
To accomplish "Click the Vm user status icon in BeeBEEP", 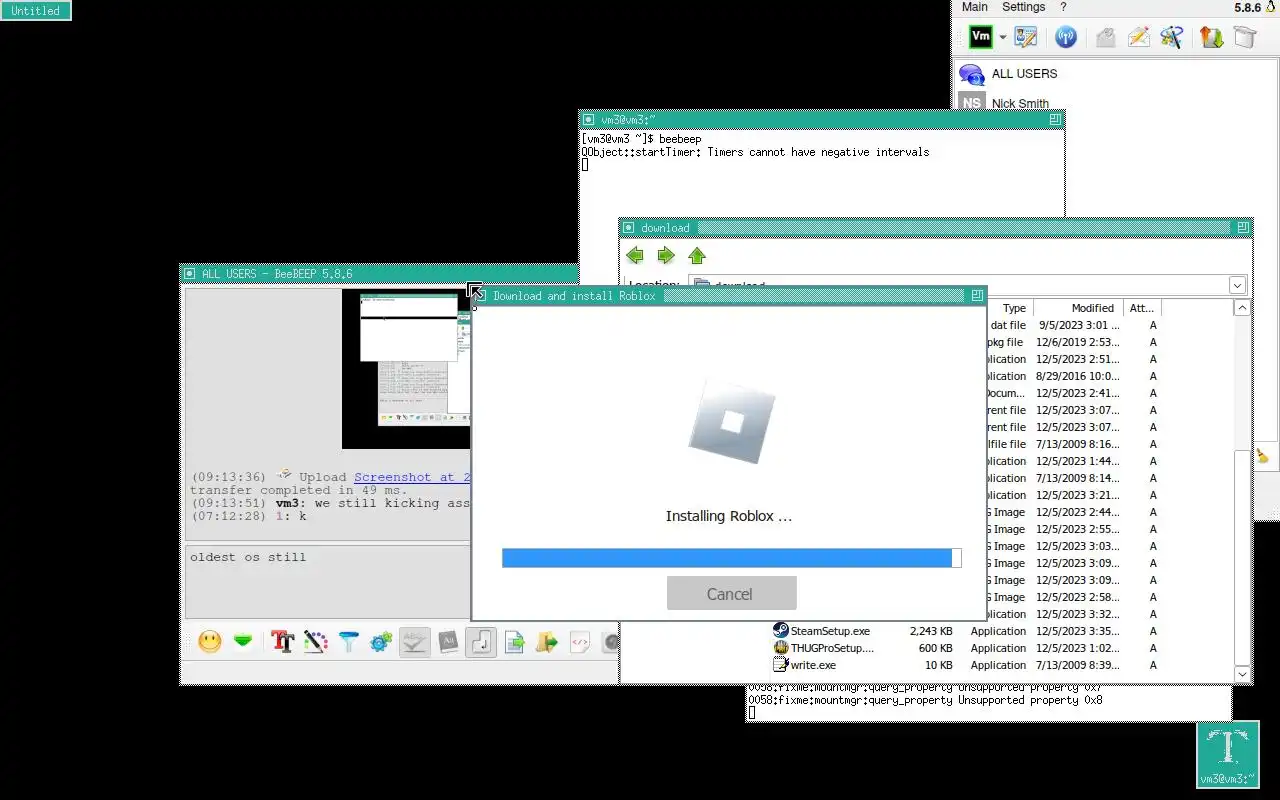I will [981, 37].
